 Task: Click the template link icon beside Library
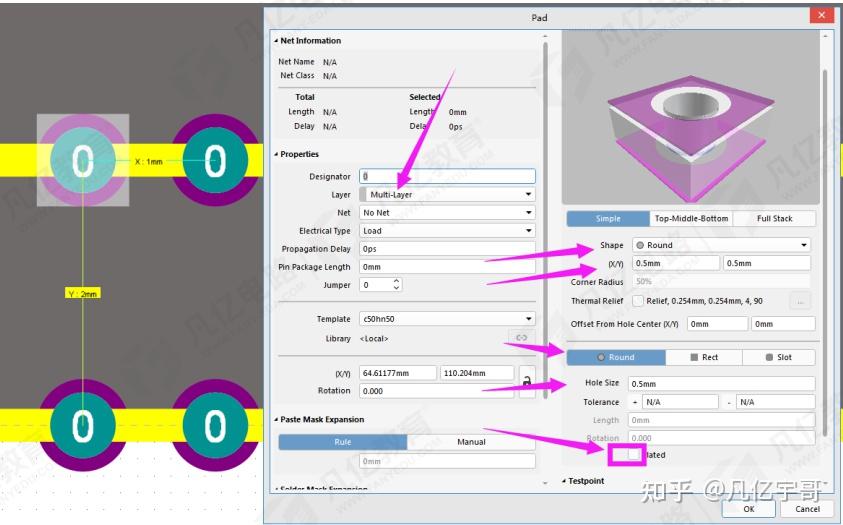tap(521, 337)
